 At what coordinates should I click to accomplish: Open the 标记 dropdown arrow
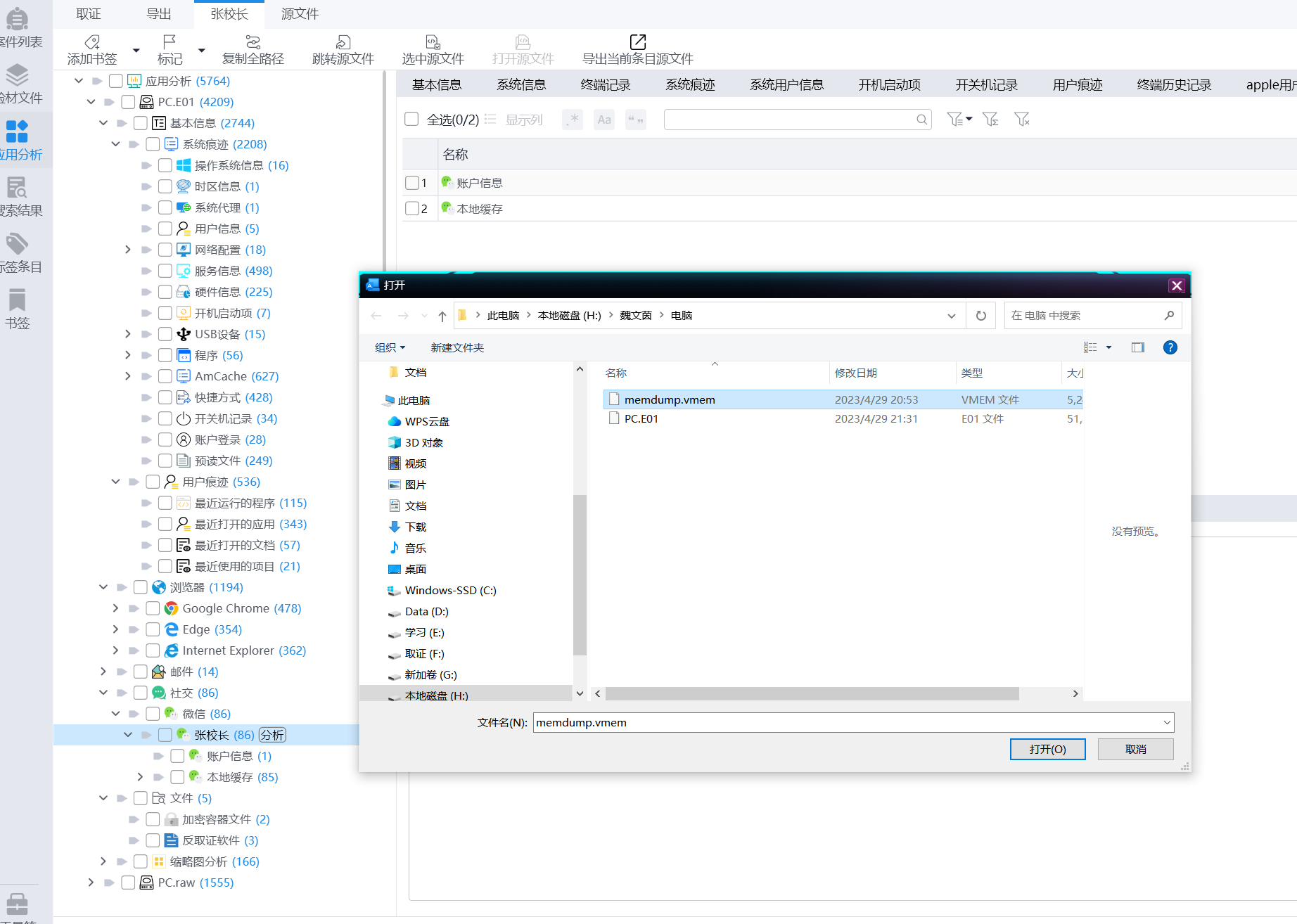(x=202, y=51)
